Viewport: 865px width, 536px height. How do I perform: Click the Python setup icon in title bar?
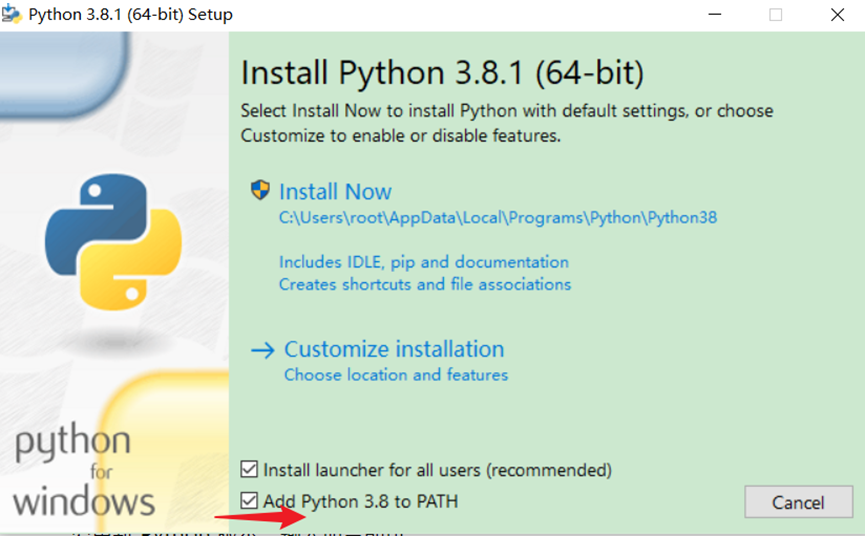(x=12, y=15)
